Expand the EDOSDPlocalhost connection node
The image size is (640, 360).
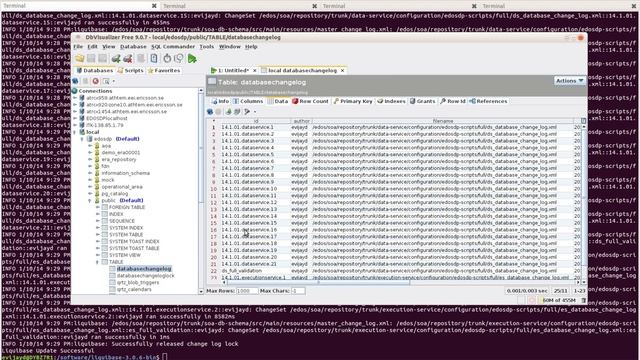pyautogui.click(x=75, y=118)
